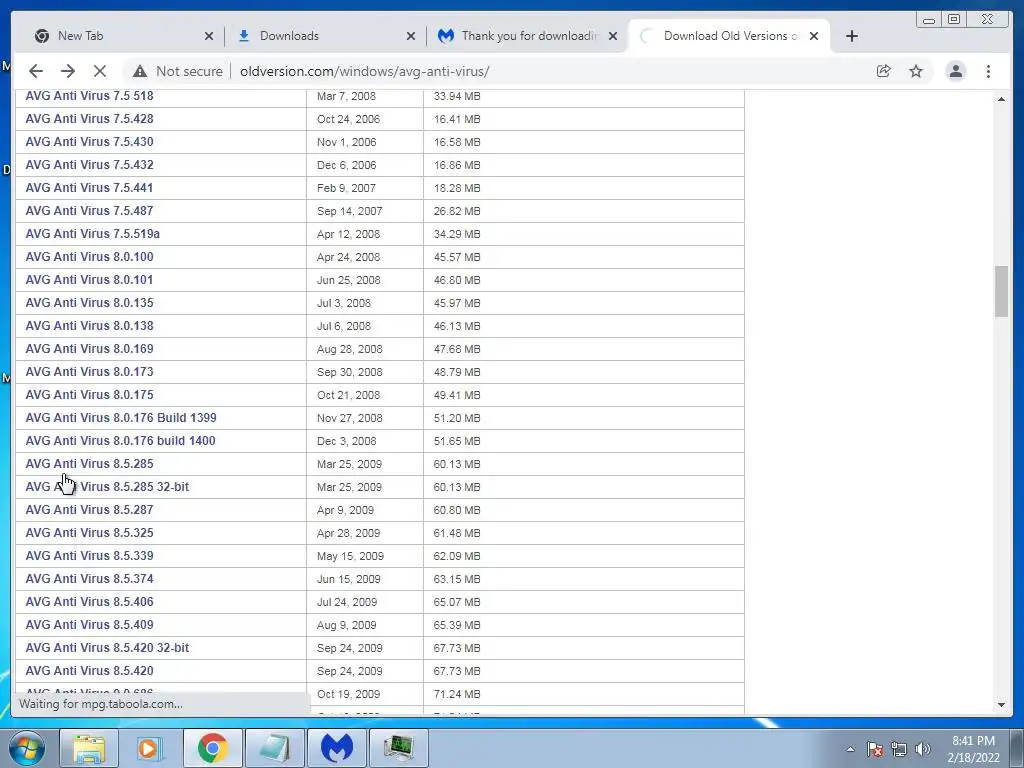
Task: Open AVG Anti Virus 8.0.169 link
Action: pyautogui.click(x=89, y=349)
